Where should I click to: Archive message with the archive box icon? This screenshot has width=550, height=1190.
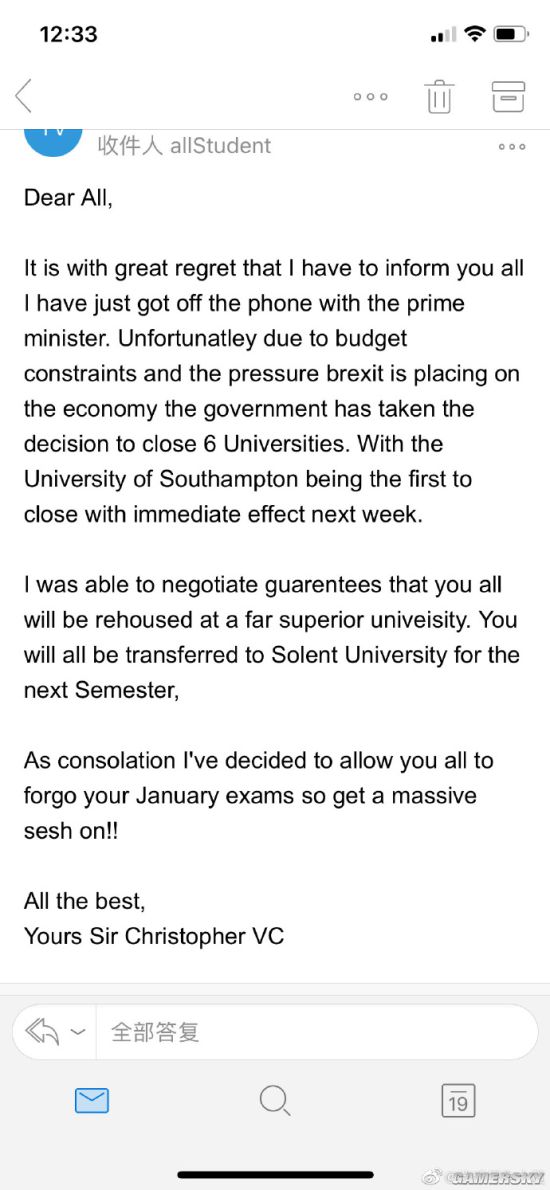pyautogui.click(x=508, y=96)
